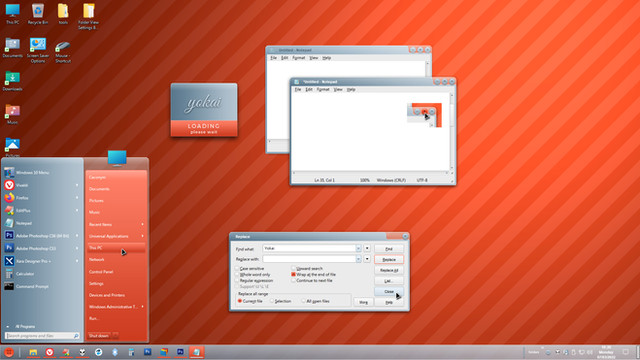This screenshot has height=360, width=640.
Task: Click vertical scrollbar of front Notepad window
Action: [x=451, y=132]
